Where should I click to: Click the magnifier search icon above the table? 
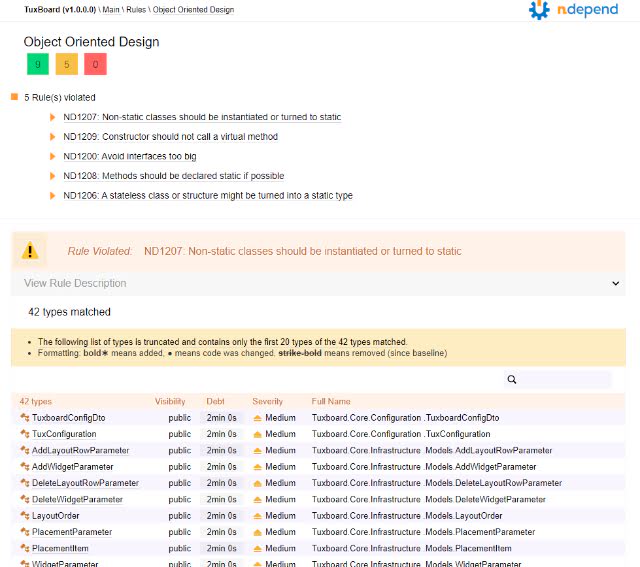[x=511, y=380]
